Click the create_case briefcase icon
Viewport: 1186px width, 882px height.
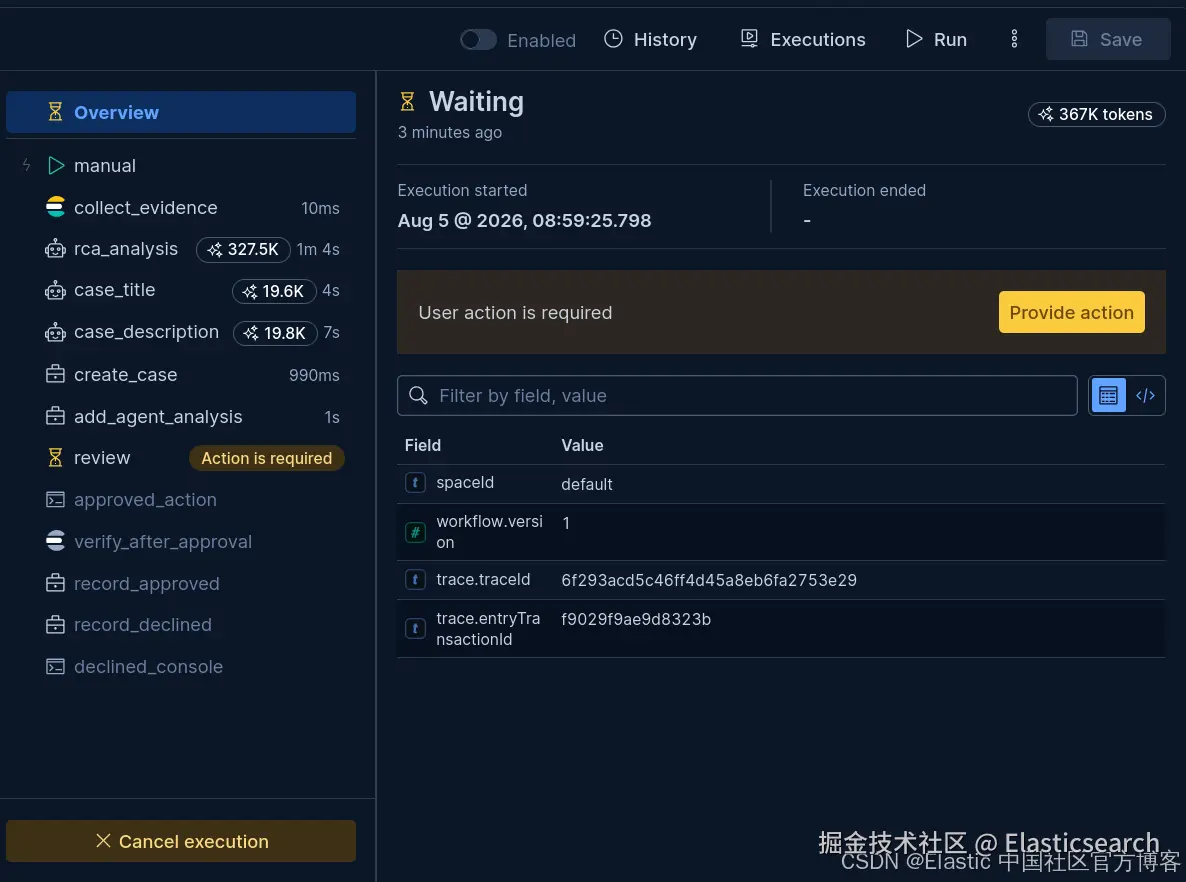55,374
